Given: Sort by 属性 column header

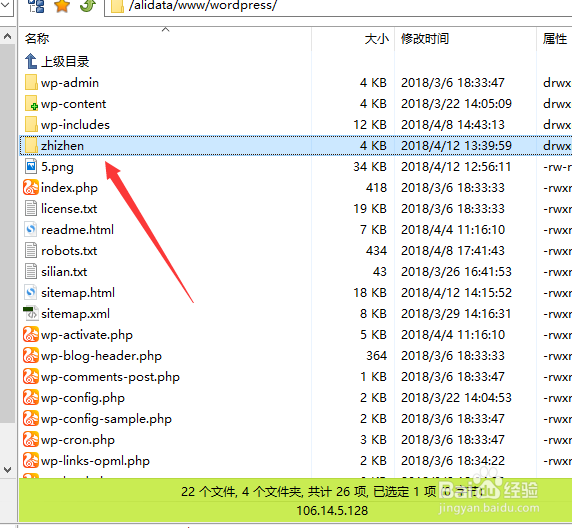Looking at the screenshot, I should click(x=555, y=38).
